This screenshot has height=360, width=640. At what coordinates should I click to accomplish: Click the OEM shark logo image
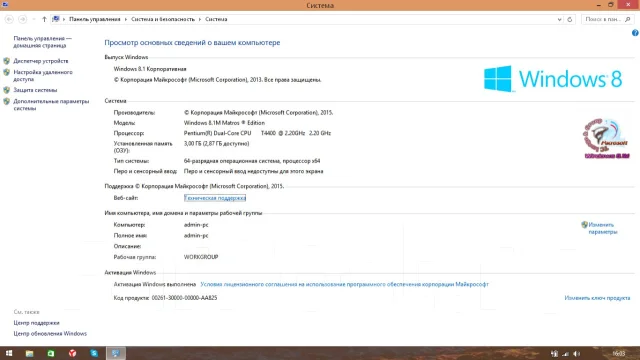607,138
